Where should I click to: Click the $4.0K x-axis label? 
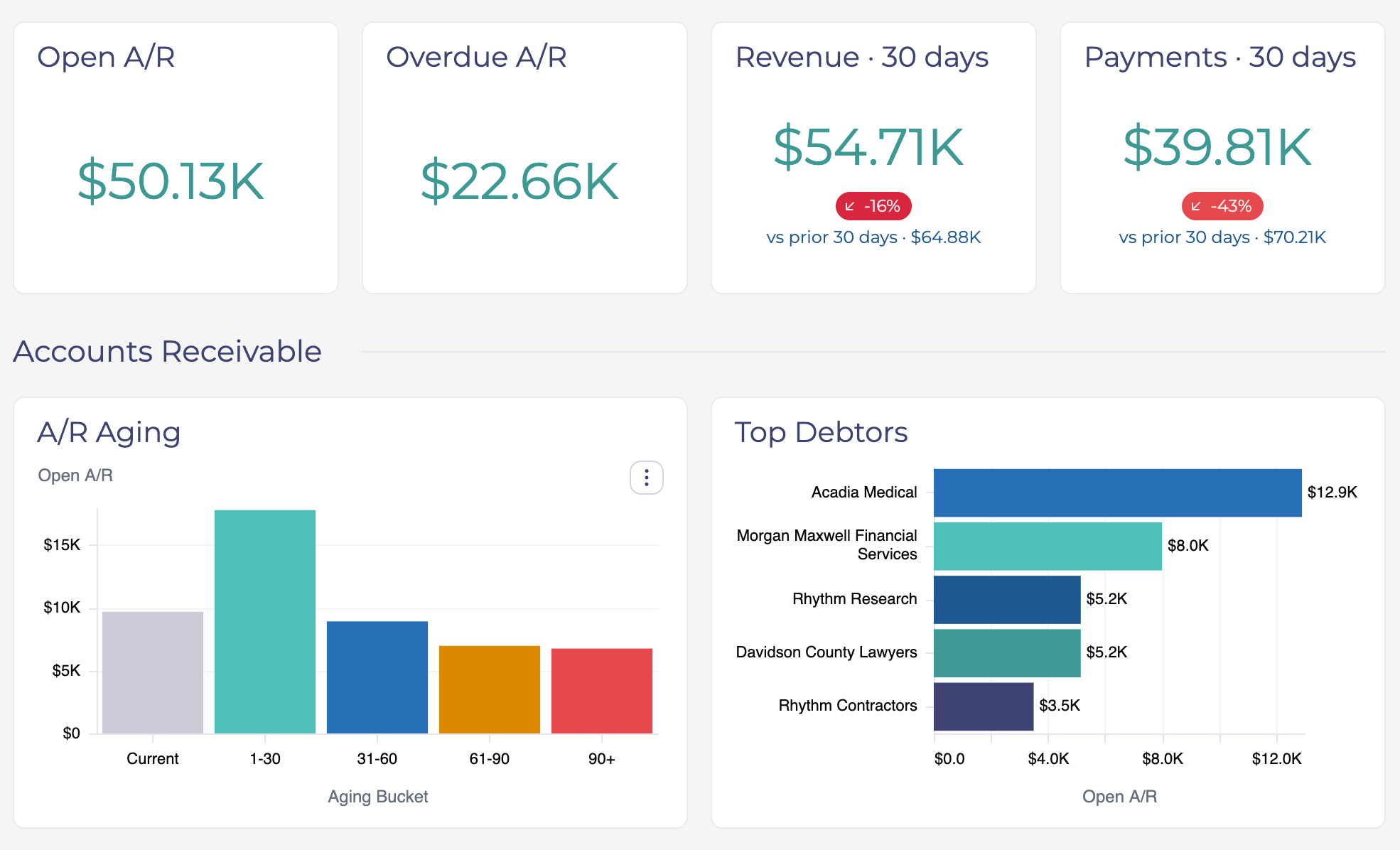[1048, 759]
